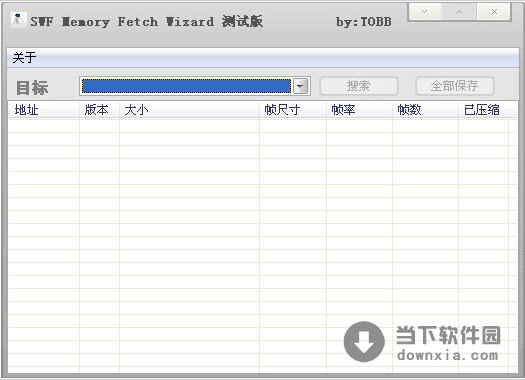Click the 已压缩 column header
Image resolution: width=525 pixels, height=380 pixels.
pos(483,110)
